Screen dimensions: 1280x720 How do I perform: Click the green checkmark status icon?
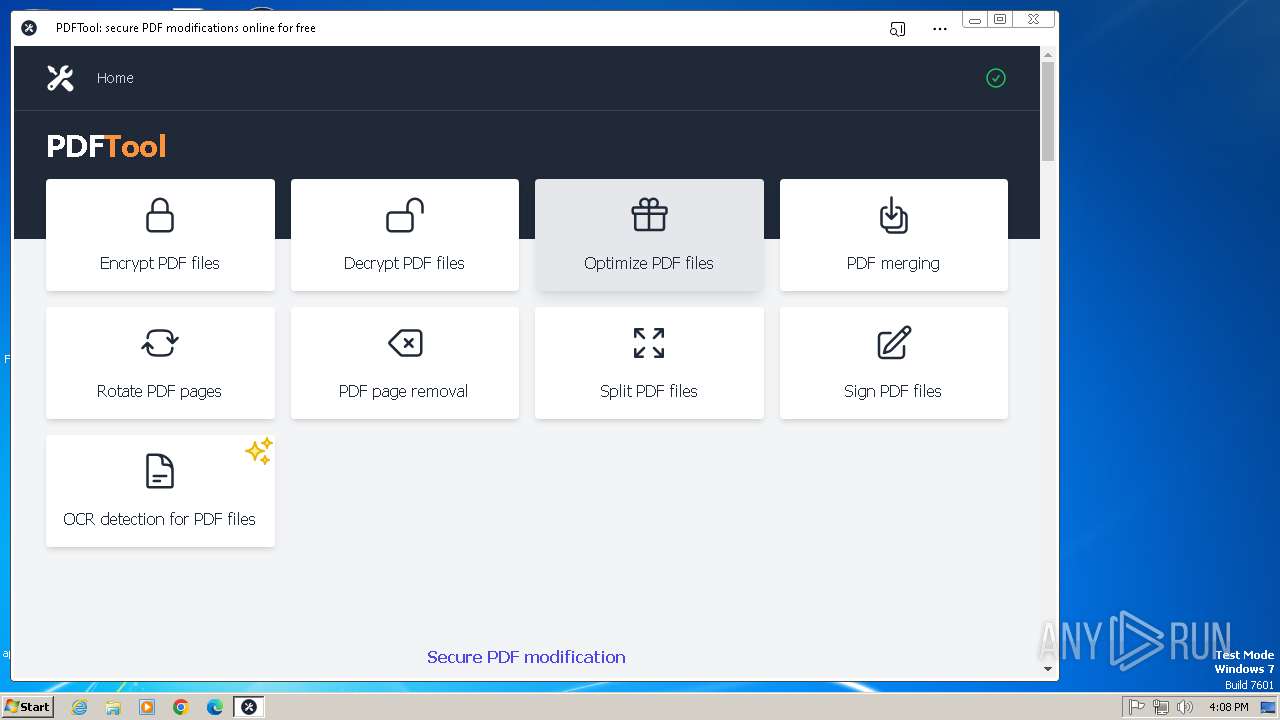click(x=995, y=78)
